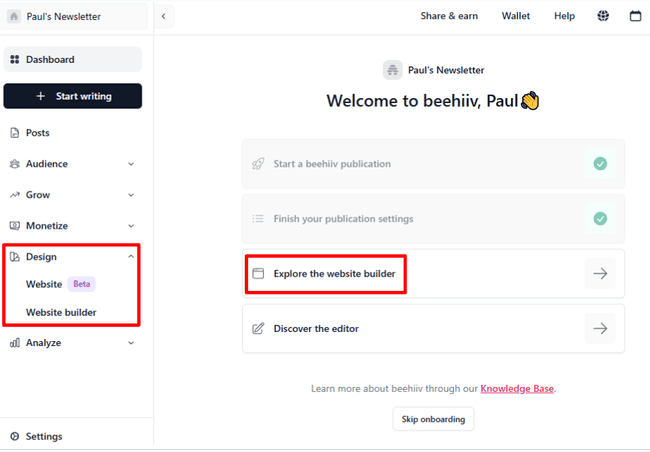Click the browser window icon on Explore the website builder

[258, 273]
